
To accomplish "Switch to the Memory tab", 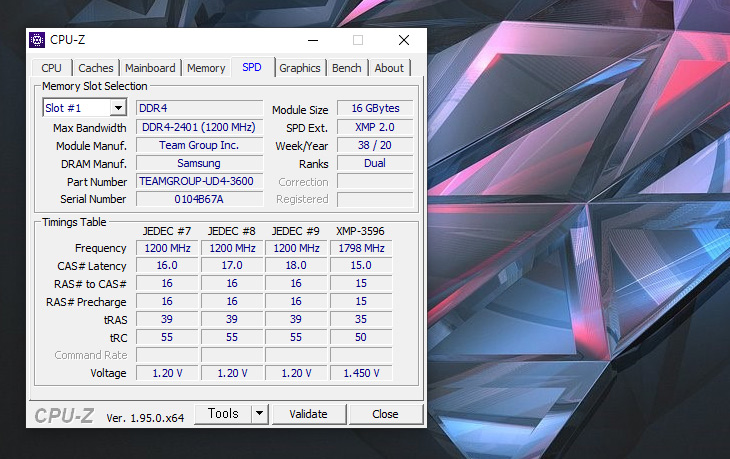I will [206, 68].
